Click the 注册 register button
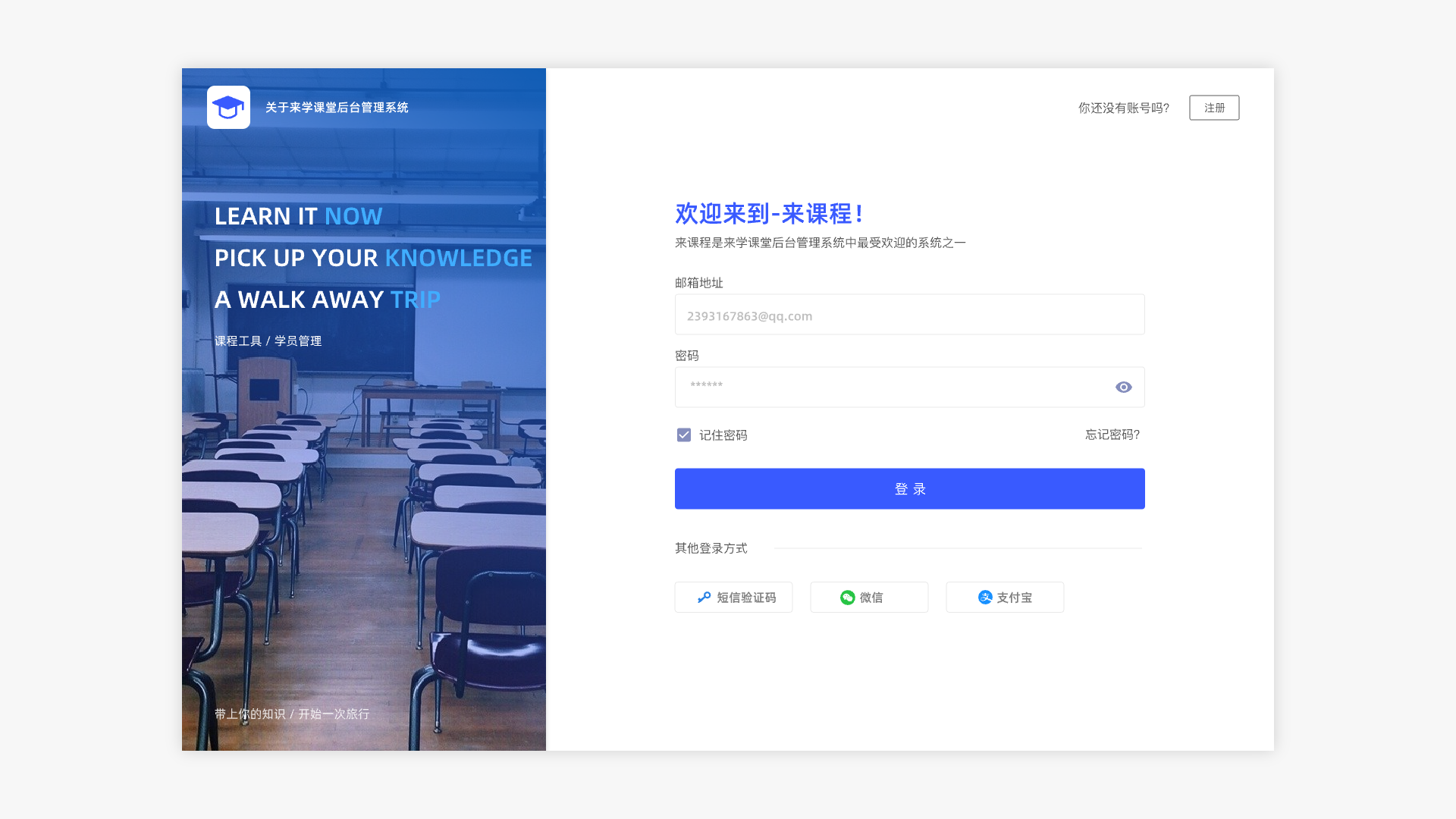The image size is (1456, 819). 1213,108
